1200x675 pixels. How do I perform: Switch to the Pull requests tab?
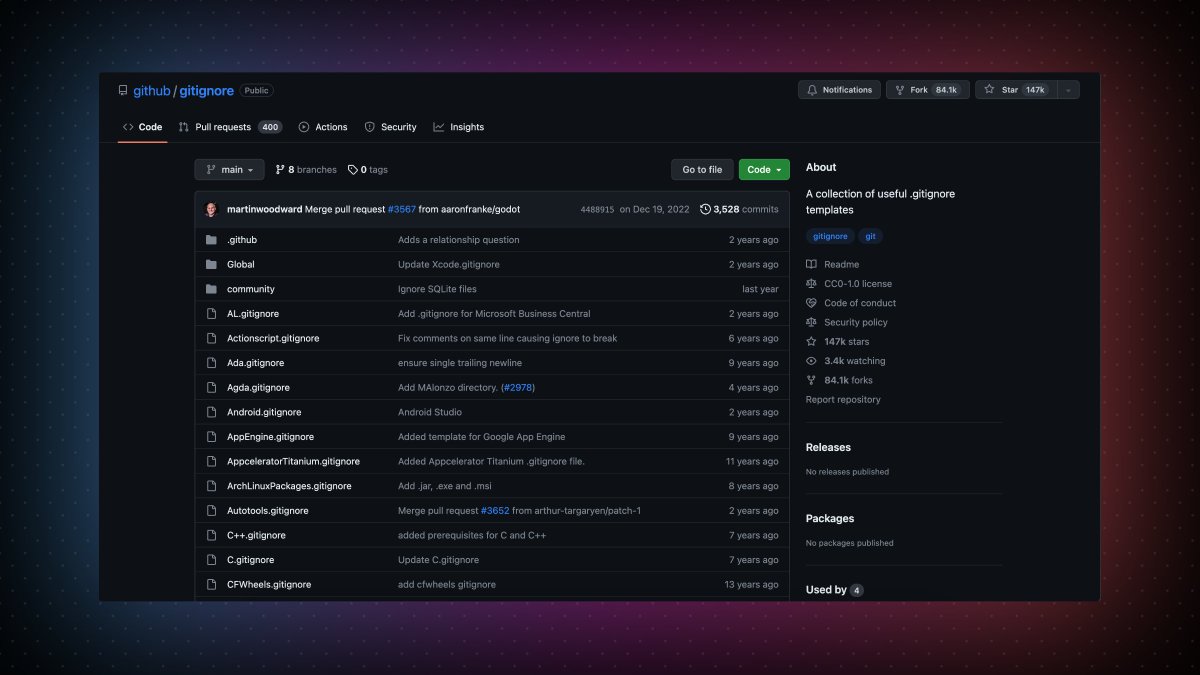coord(222,127)
